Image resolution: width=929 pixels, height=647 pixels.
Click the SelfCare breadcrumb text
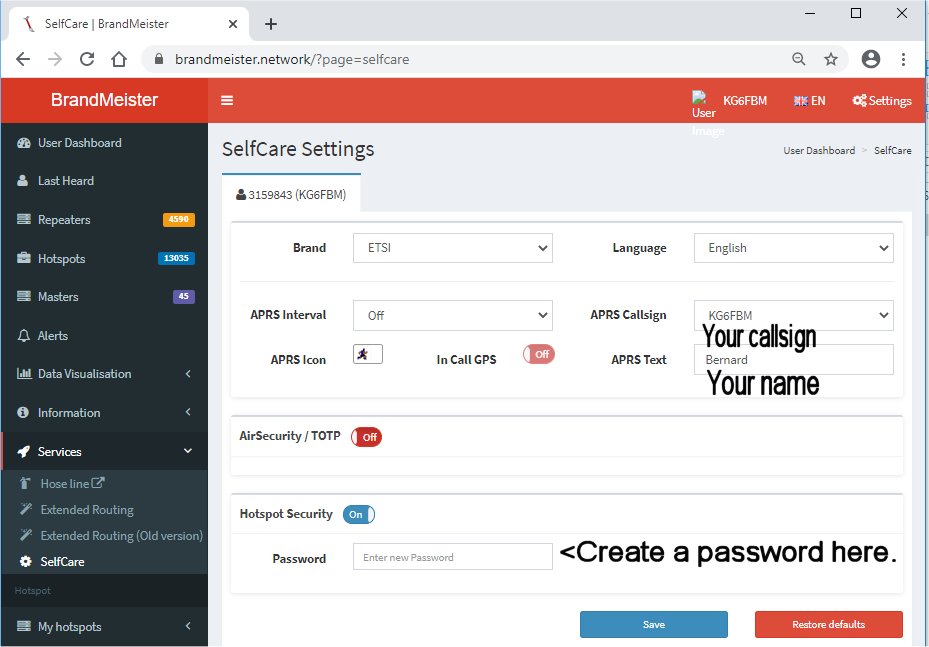click(892, 150)
